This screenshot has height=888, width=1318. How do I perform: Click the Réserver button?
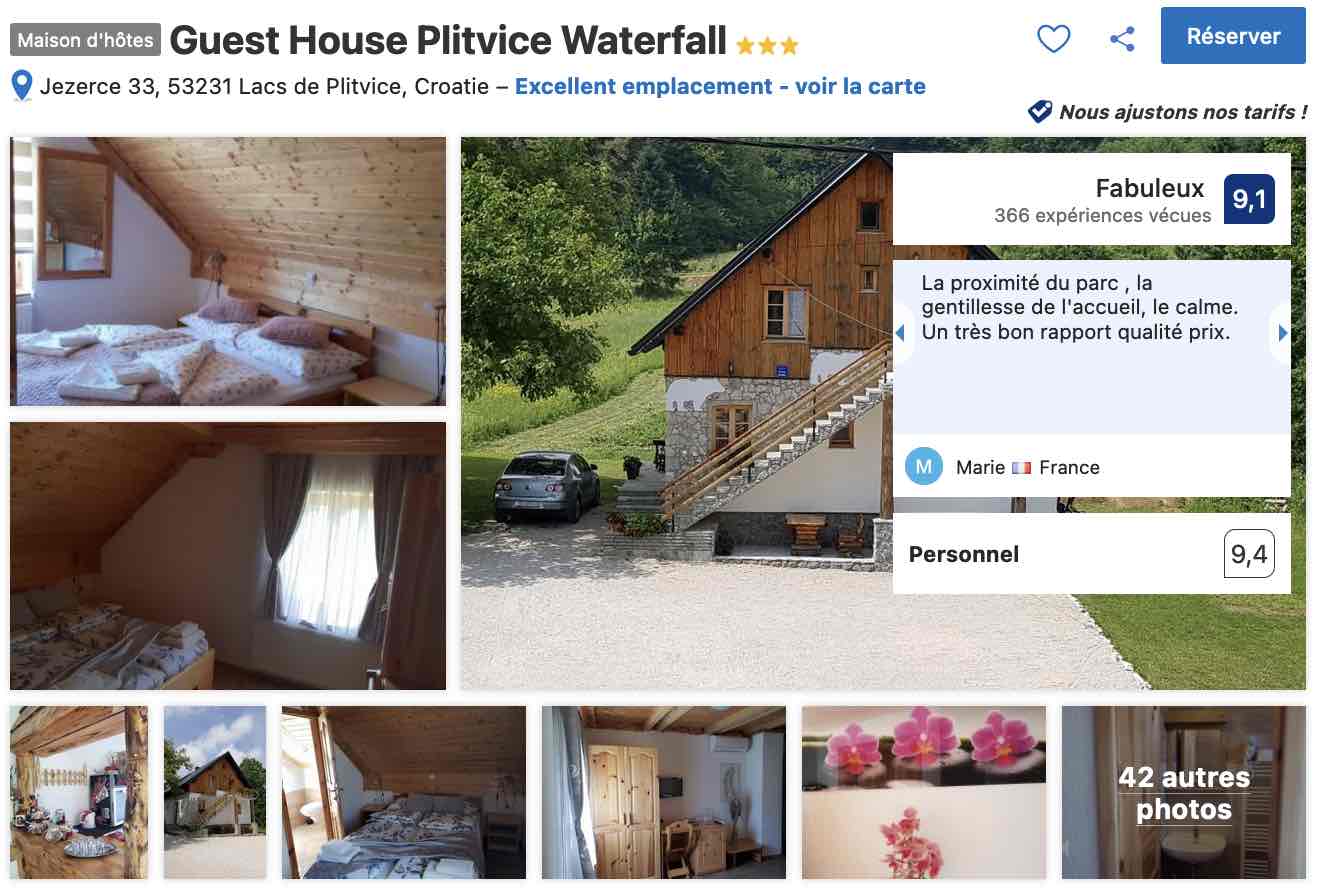[1233, 36]
